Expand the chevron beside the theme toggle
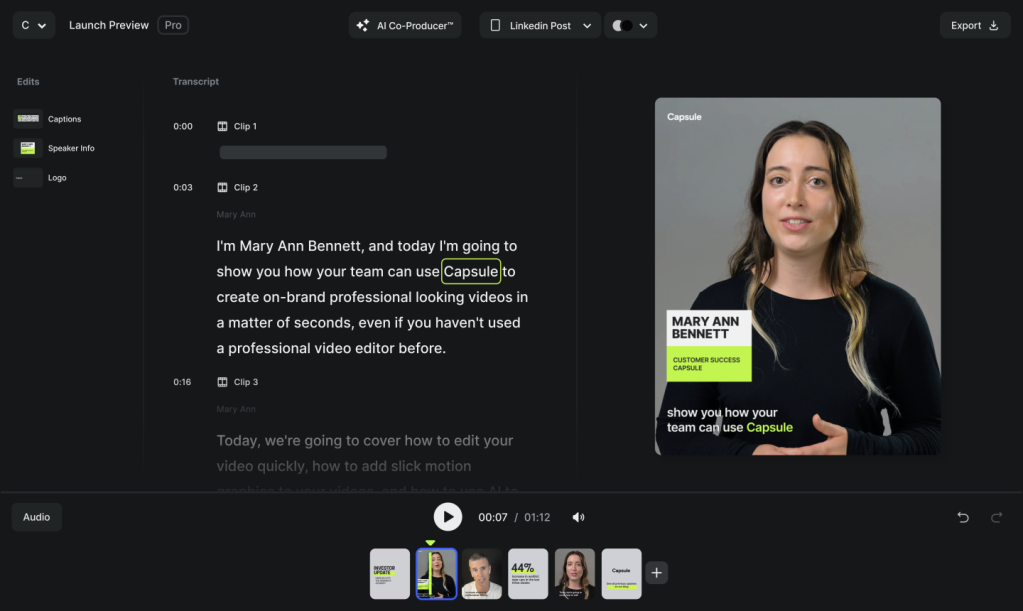This screenshot has height=611, width=1023. point(643,25)
